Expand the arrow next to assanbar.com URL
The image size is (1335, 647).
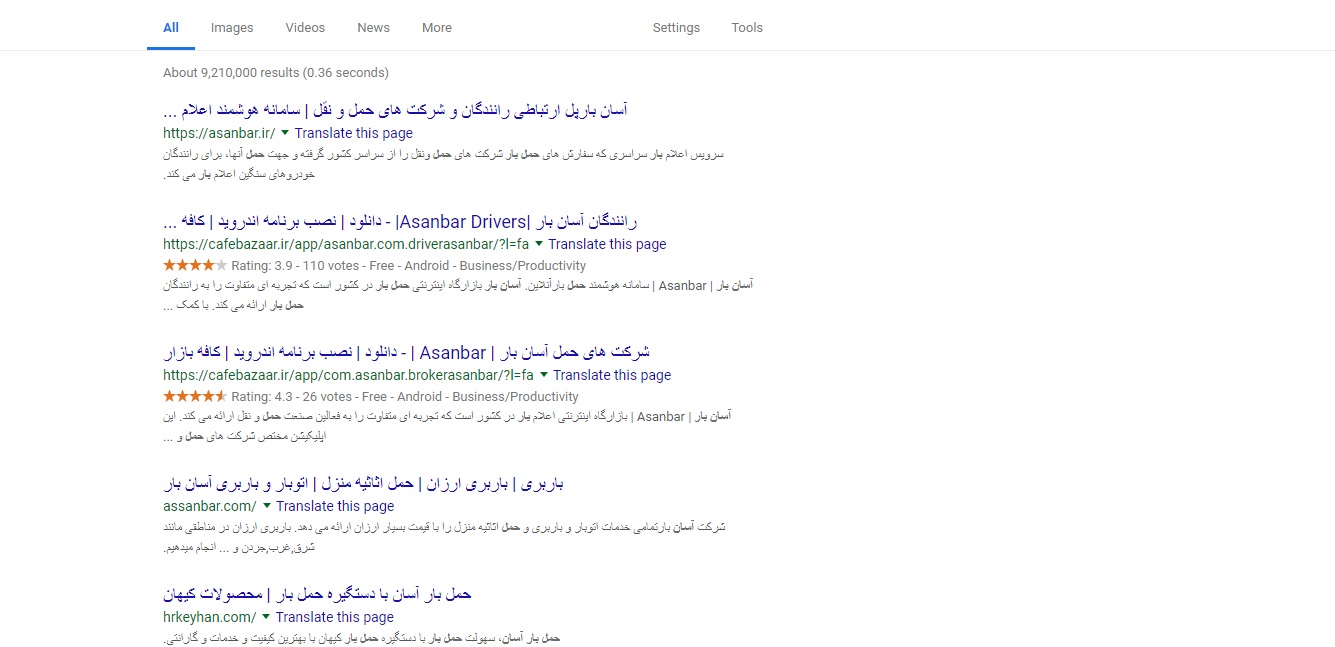[x=267, y=506]
